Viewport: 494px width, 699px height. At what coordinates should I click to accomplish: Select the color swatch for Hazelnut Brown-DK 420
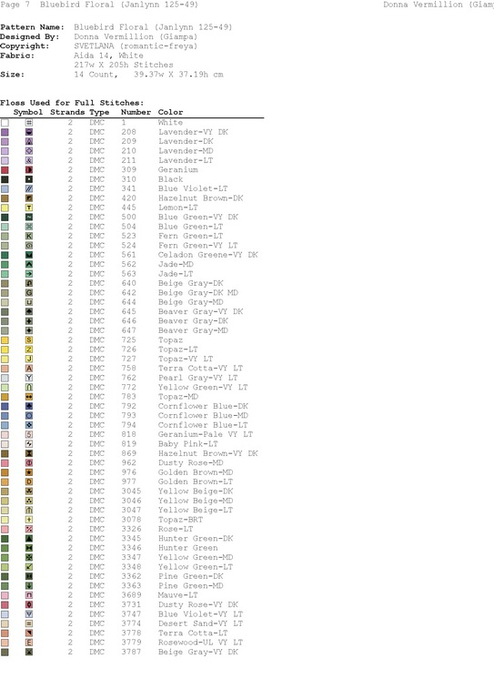[5, 198]
